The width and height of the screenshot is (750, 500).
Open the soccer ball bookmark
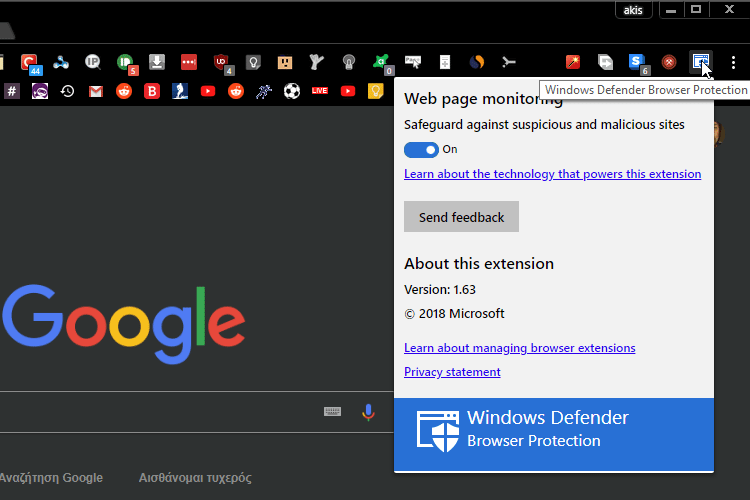(x=292, y=91)
